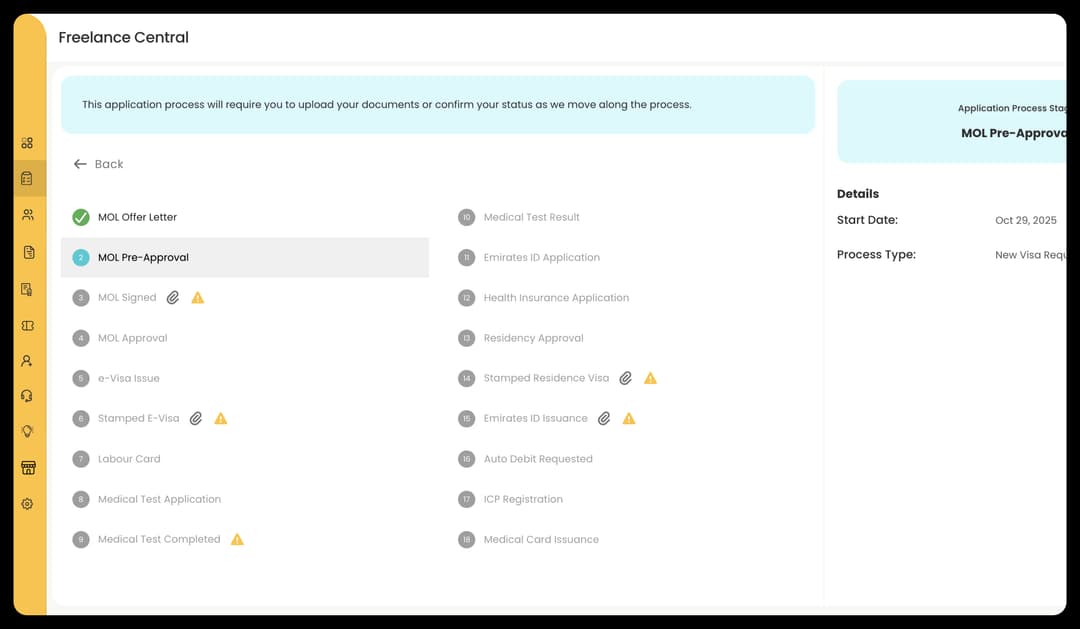
Task: Click warning icon next to Stamped Residence Visa
Action: point(650,378)
